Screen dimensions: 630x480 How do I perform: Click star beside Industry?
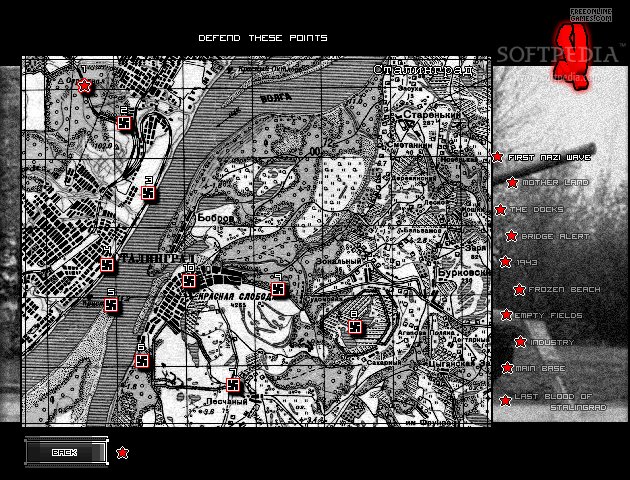click(x=520, y=342)
